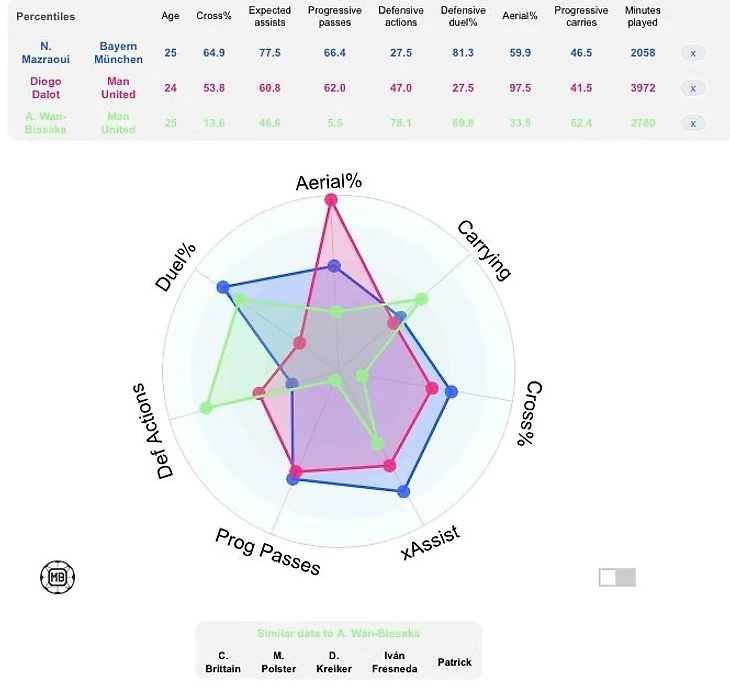Click the Expected assists column header
730x697 pixels.
click(270, 16)
